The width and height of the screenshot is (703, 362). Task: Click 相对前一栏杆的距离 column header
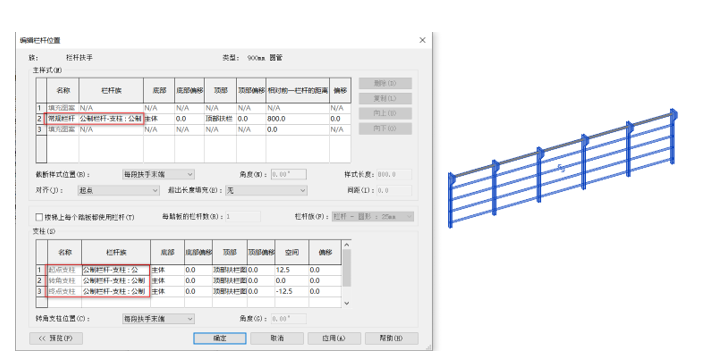[x=298, y=91]
